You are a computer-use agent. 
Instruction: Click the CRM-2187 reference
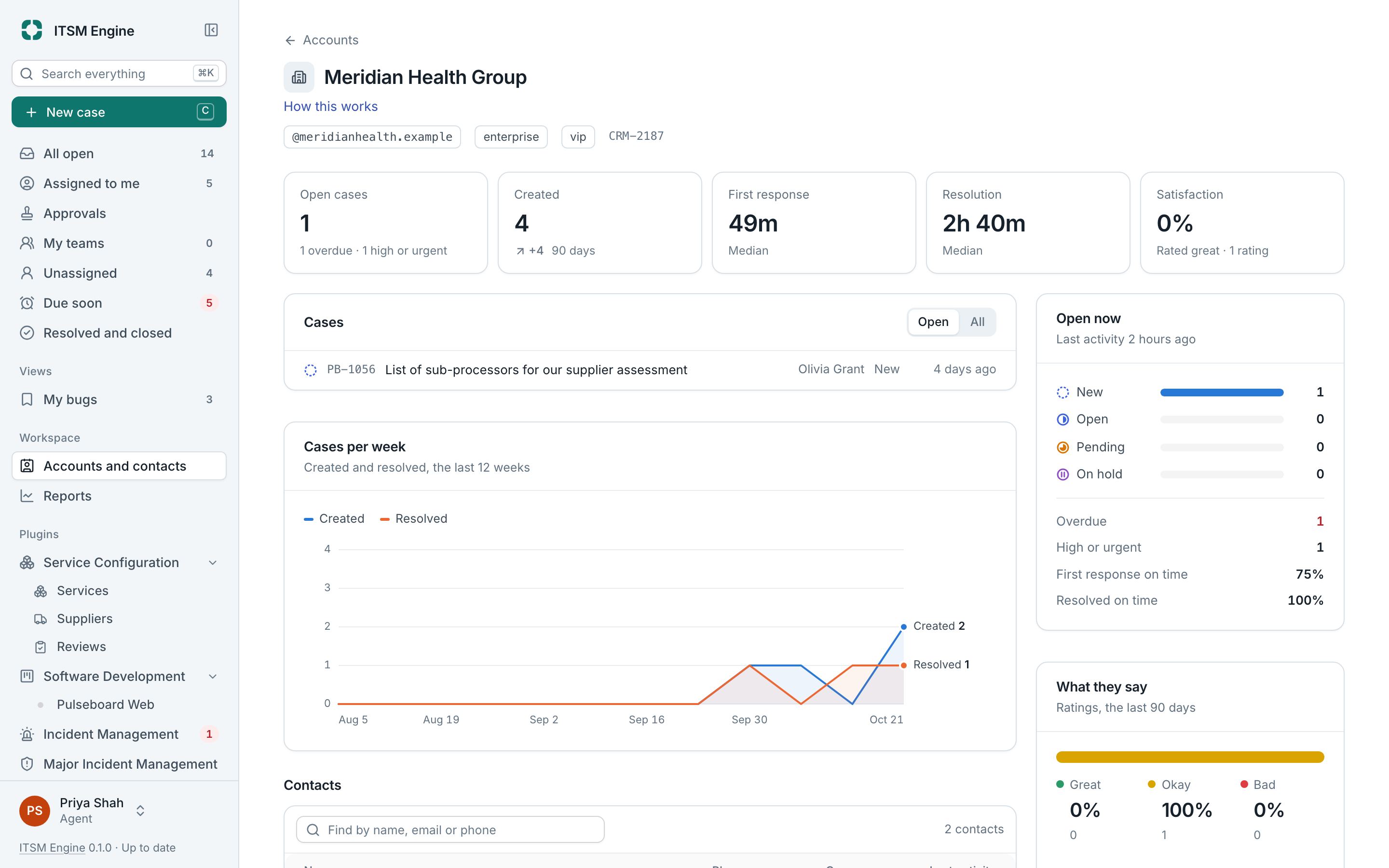[x=636, y=136]
